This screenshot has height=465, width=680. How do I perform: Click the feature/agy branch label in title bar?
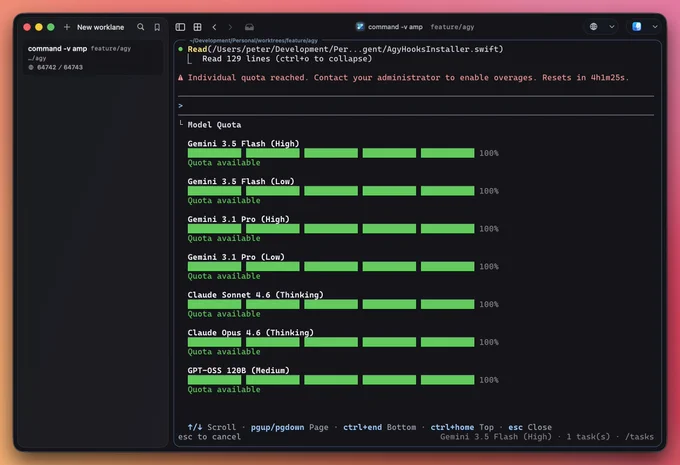(x=452, y=27)
